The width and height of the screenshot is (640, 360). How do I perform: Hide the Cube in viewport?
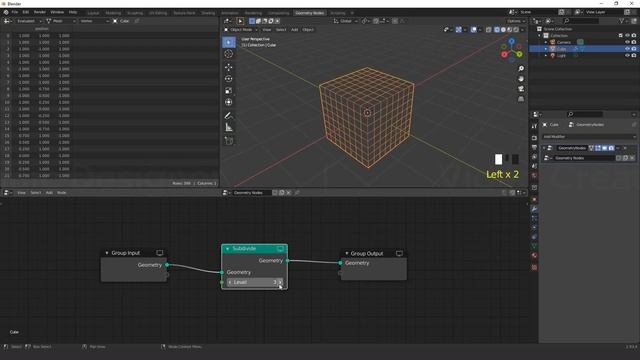click(x=627, y=49)
